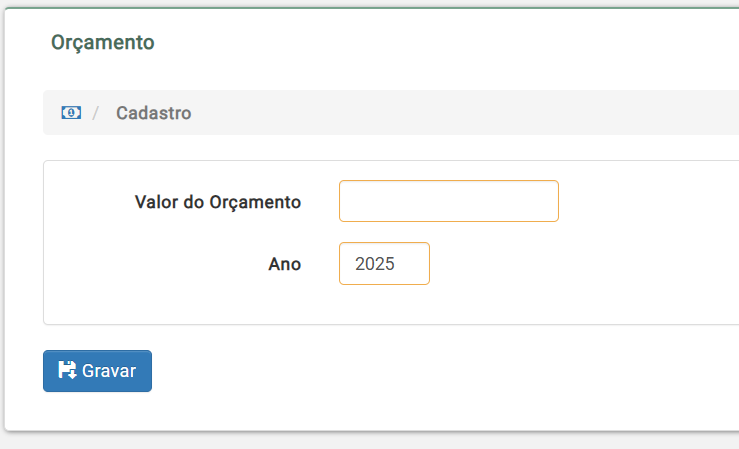Image resolution: width=739 pixels, height=449 pixels.
Task: Activate the empty budget value textbox
Action: tap(449, 201)
